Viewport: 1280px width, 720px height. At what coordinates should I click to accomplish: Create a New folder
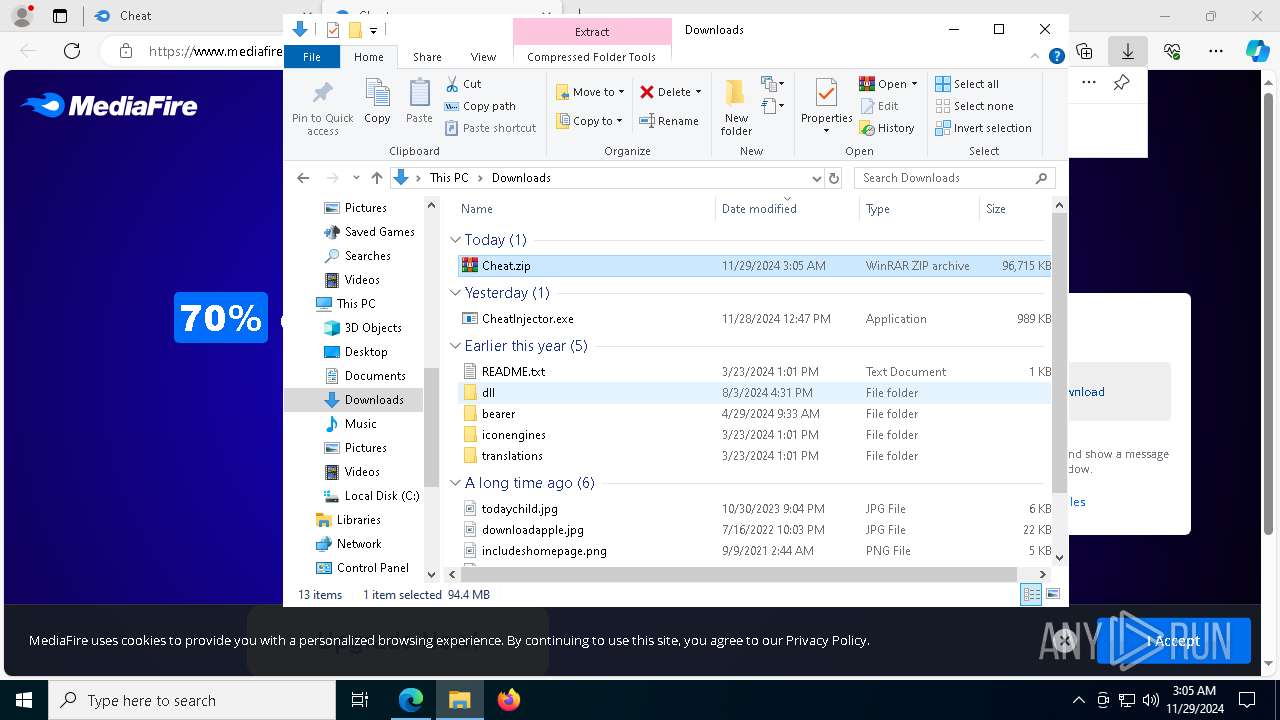[x=736, y=107]
